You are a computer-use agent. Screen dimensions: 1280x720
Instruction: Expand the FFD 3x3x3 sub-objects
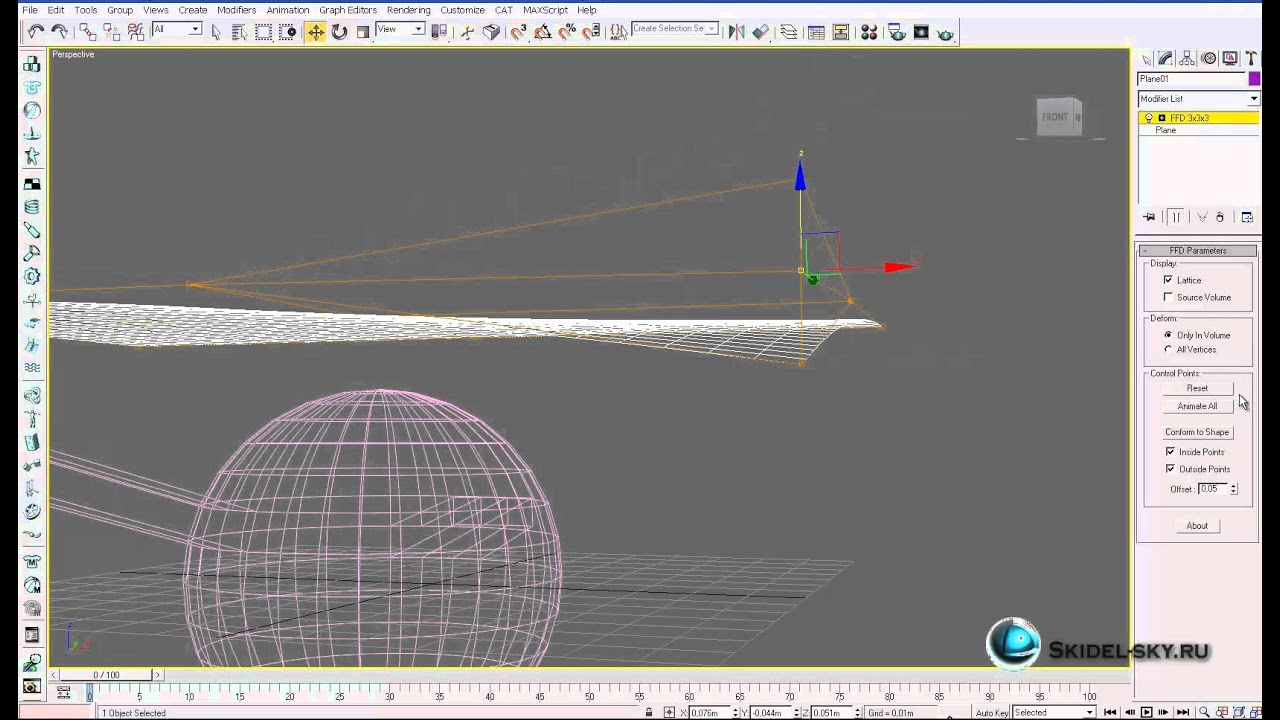pos(1161,118)
